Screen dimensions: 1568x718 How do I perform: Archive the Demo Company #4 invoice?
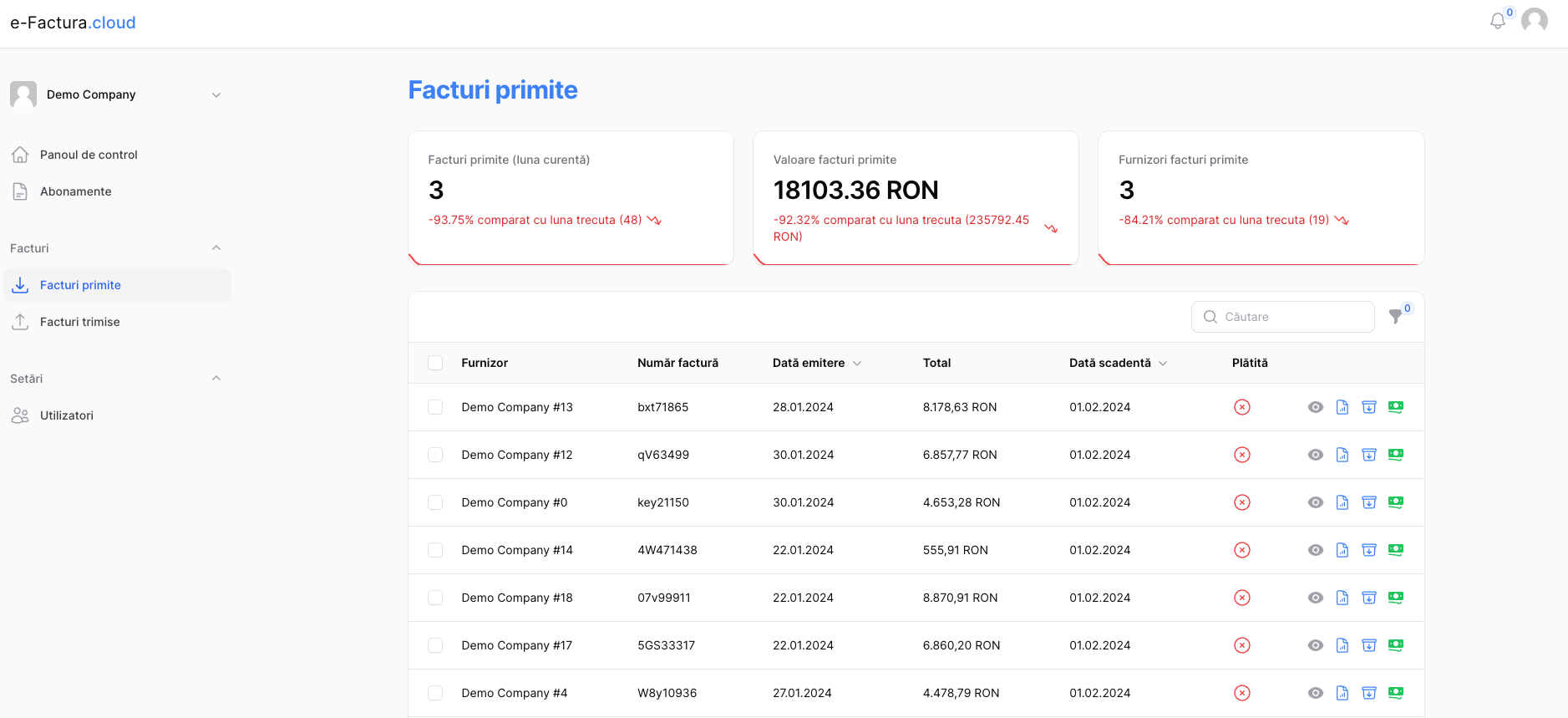(1369, 693)
